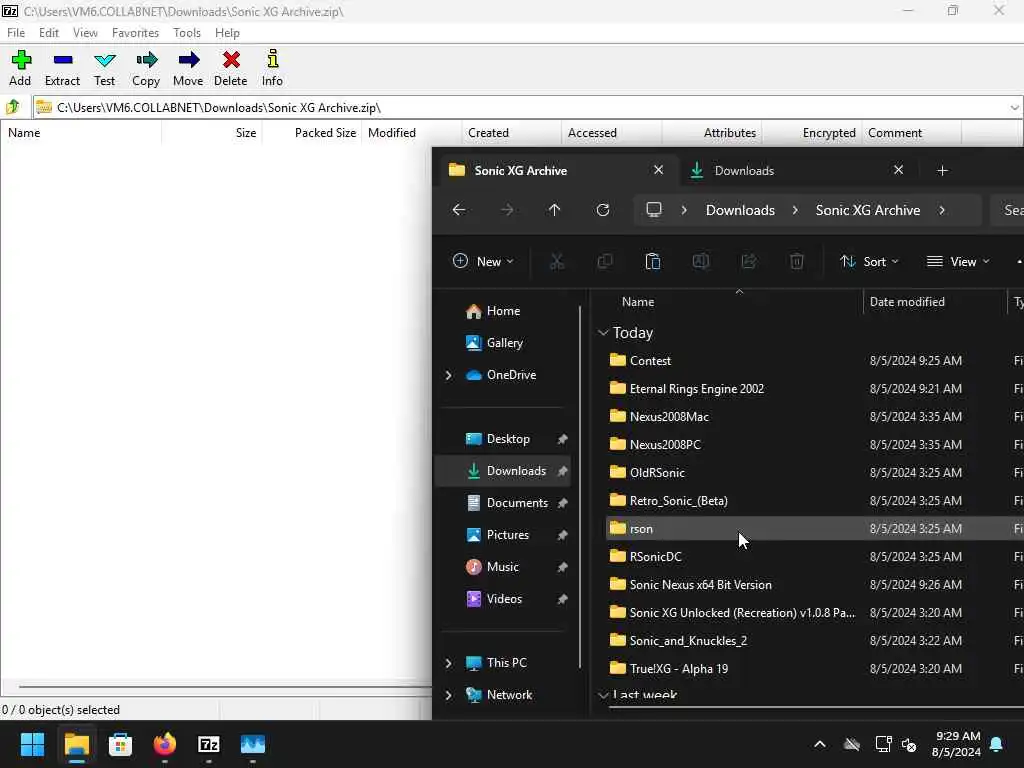This screenshot has height=768, width=1024.
Task: Add a new File Explorer tab
Action: [x=942, y=170]
